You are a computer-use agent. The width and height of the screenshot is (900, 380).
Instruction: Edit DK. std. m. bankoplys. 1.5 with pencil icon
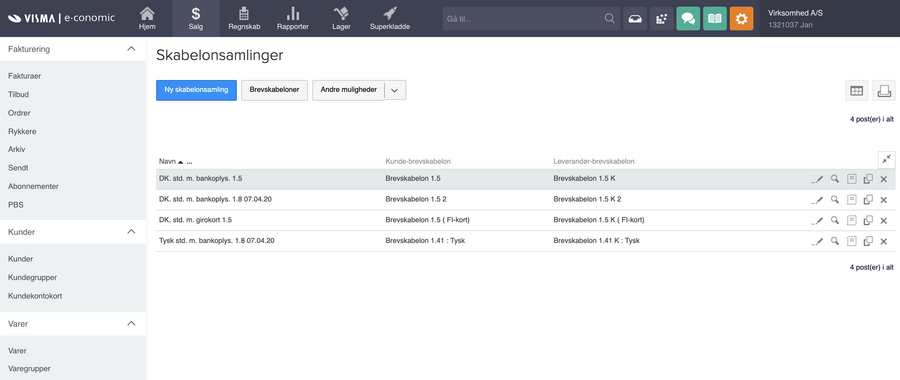click(817, 179)
